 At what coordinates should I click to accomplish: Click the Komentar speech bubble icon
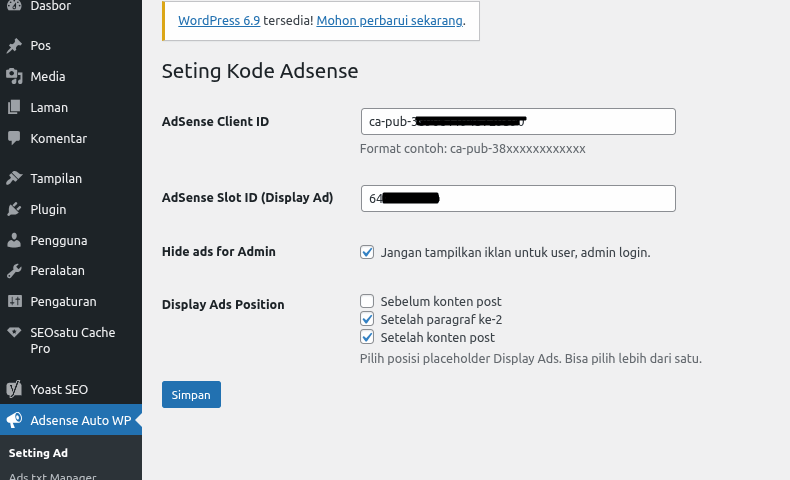pos(14,139)
